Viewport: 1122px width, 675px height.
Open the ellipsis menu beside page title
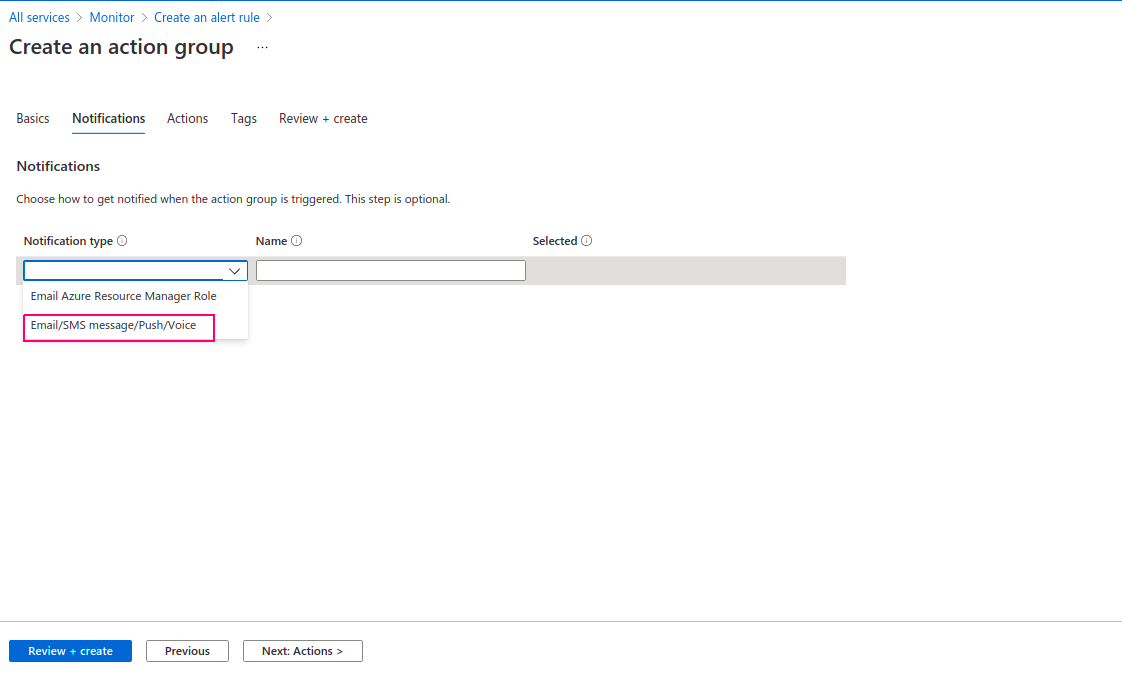click(263, 47)
